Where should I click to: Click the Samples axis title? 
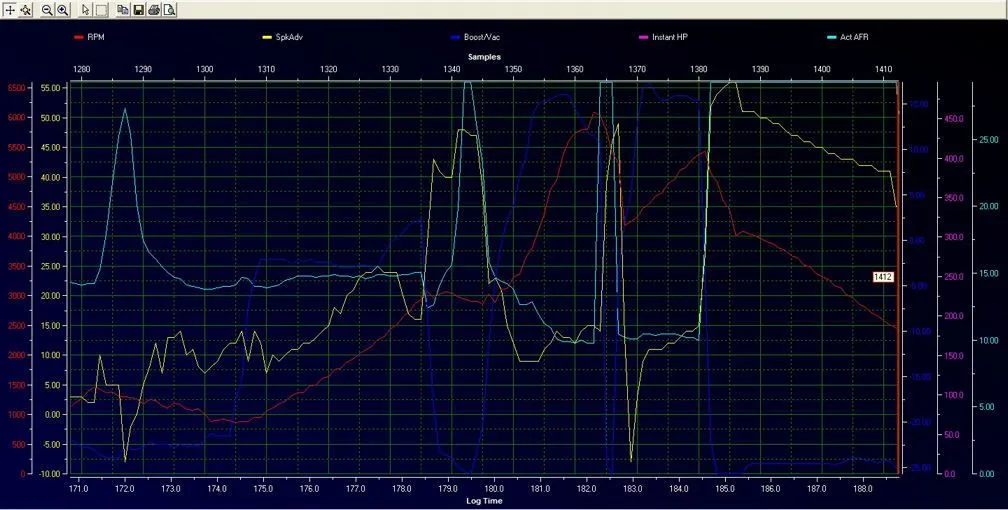point(485,56)
